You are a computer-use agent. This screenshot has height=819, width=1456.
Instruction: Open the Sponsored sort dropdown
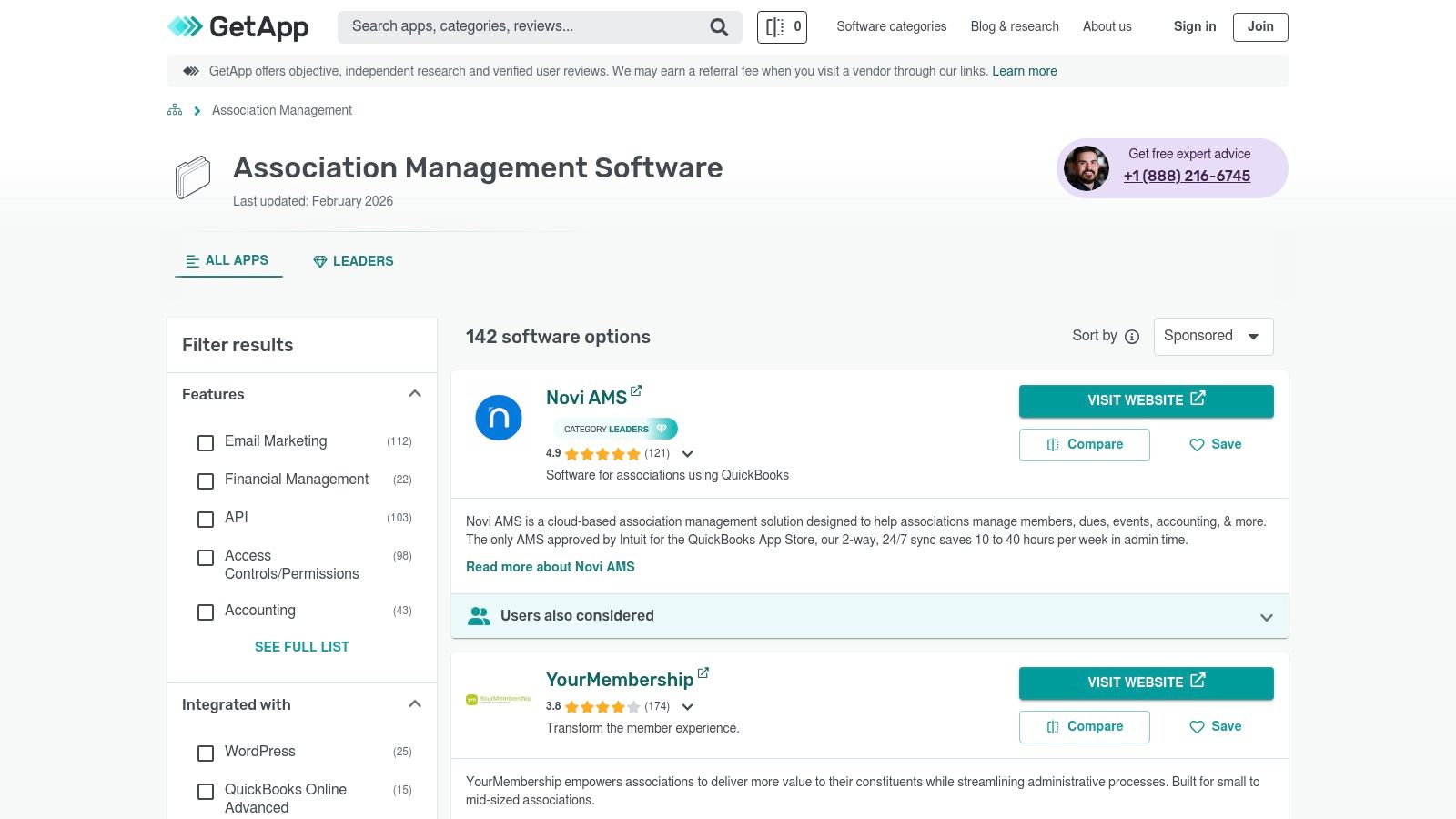(1213, 336)
